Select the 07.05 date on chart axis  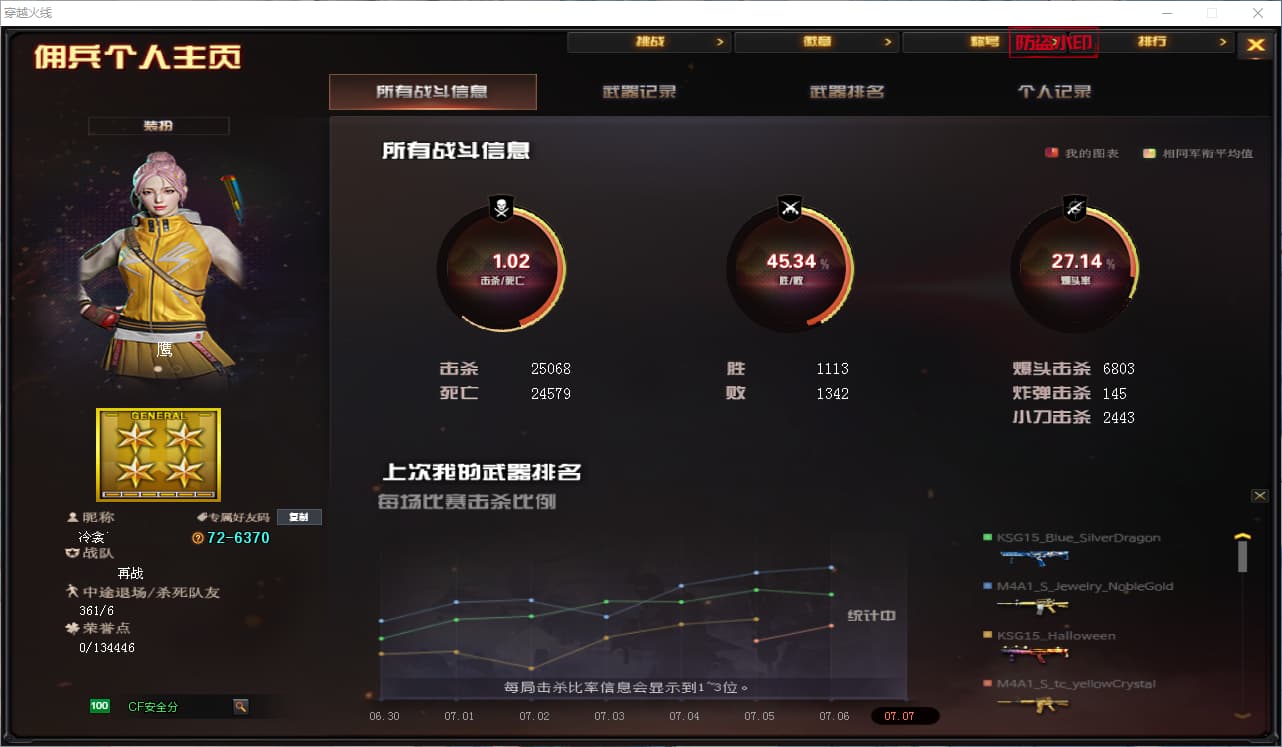[759, 716]
